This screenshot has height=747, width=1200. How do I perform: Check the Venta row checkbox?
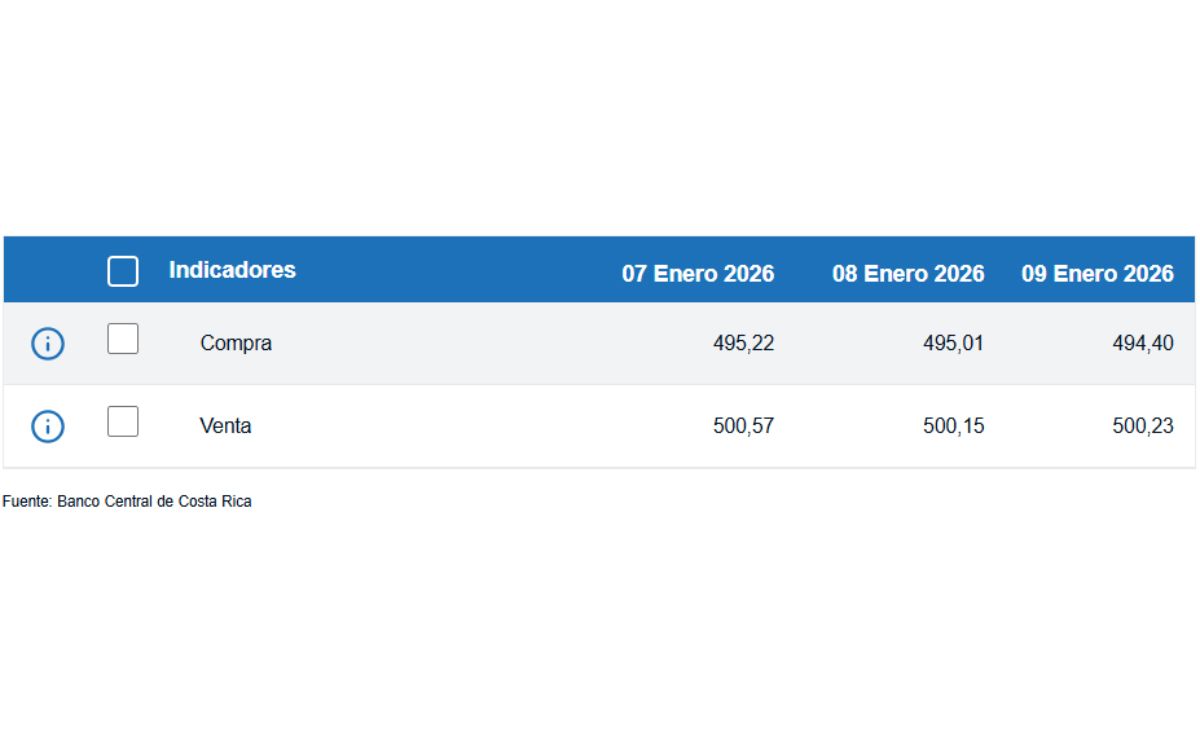point(123,422)
